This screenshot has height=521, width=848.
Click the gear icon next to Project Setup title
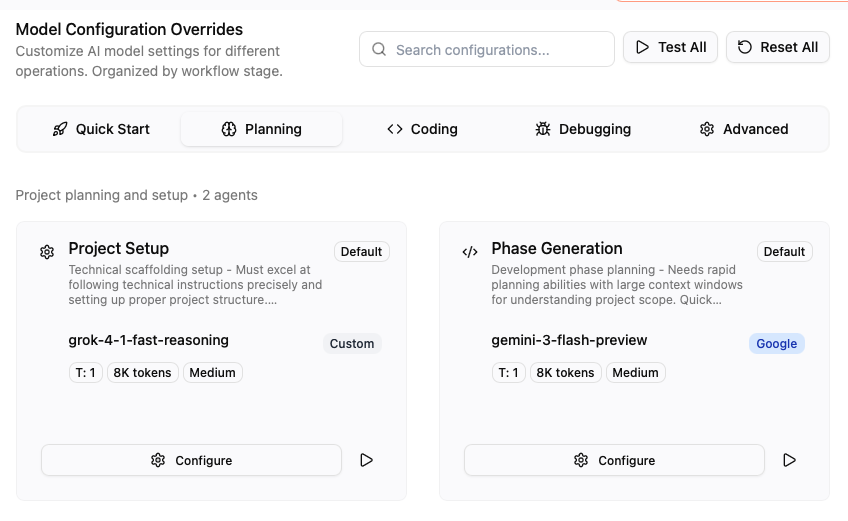[47, 252]
